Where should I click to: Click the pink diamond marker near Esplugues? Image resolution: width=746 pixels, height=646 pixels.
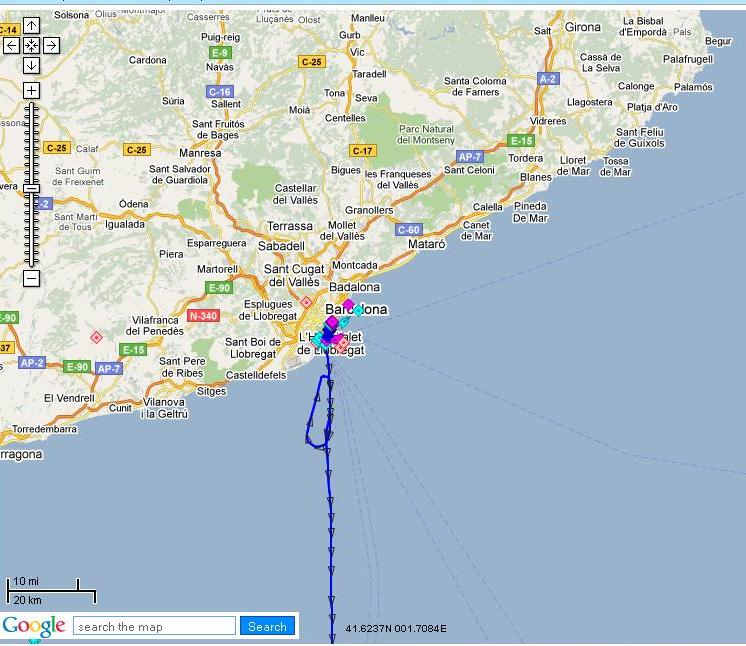(306, 302)
